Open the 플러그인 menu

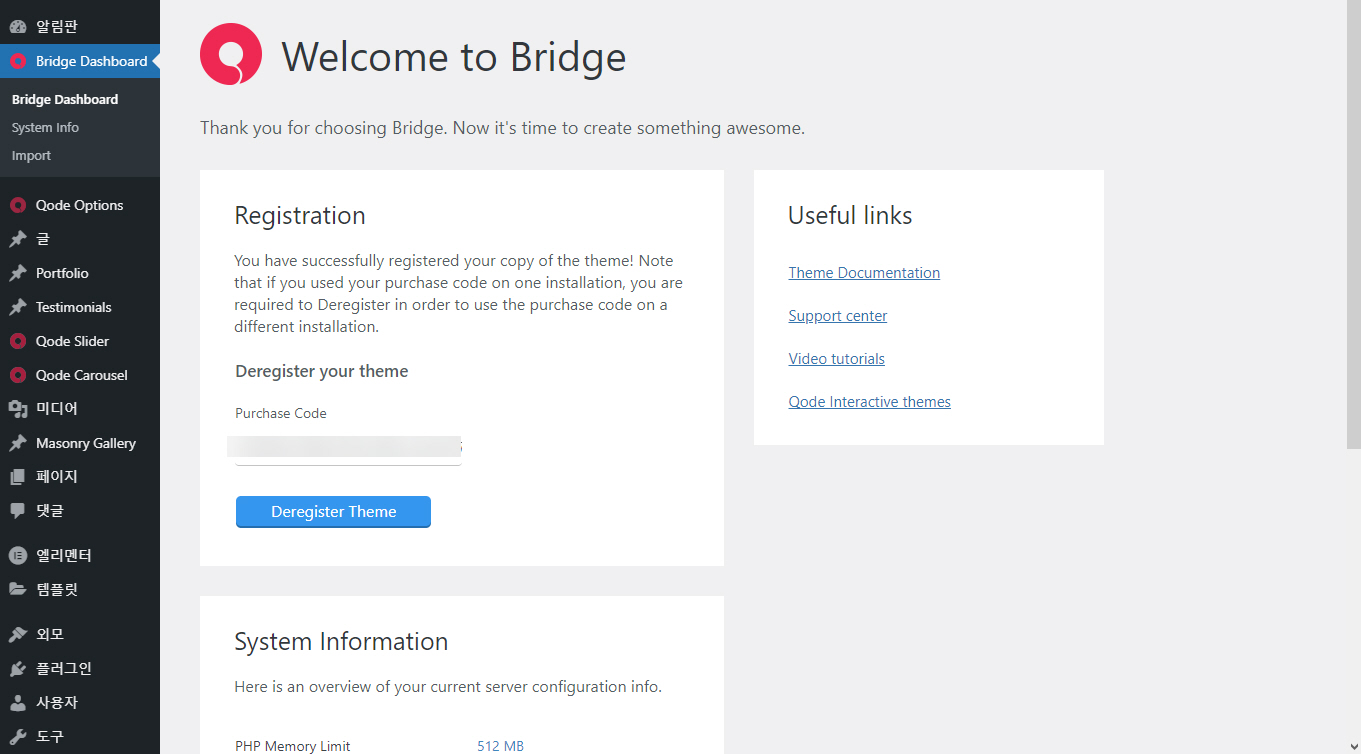tap(80, 668)
